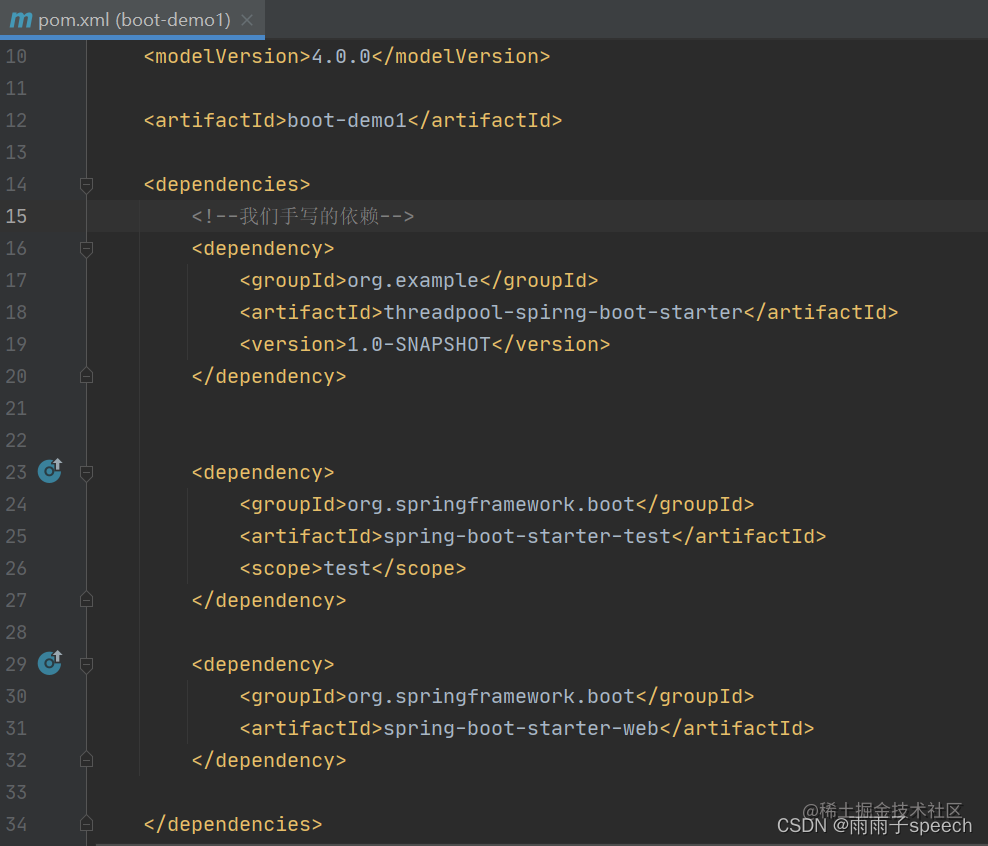This screenshot has width=988, height=846.
Task: Click the modelVersion value 4.0.0
Action: point(342,57)
